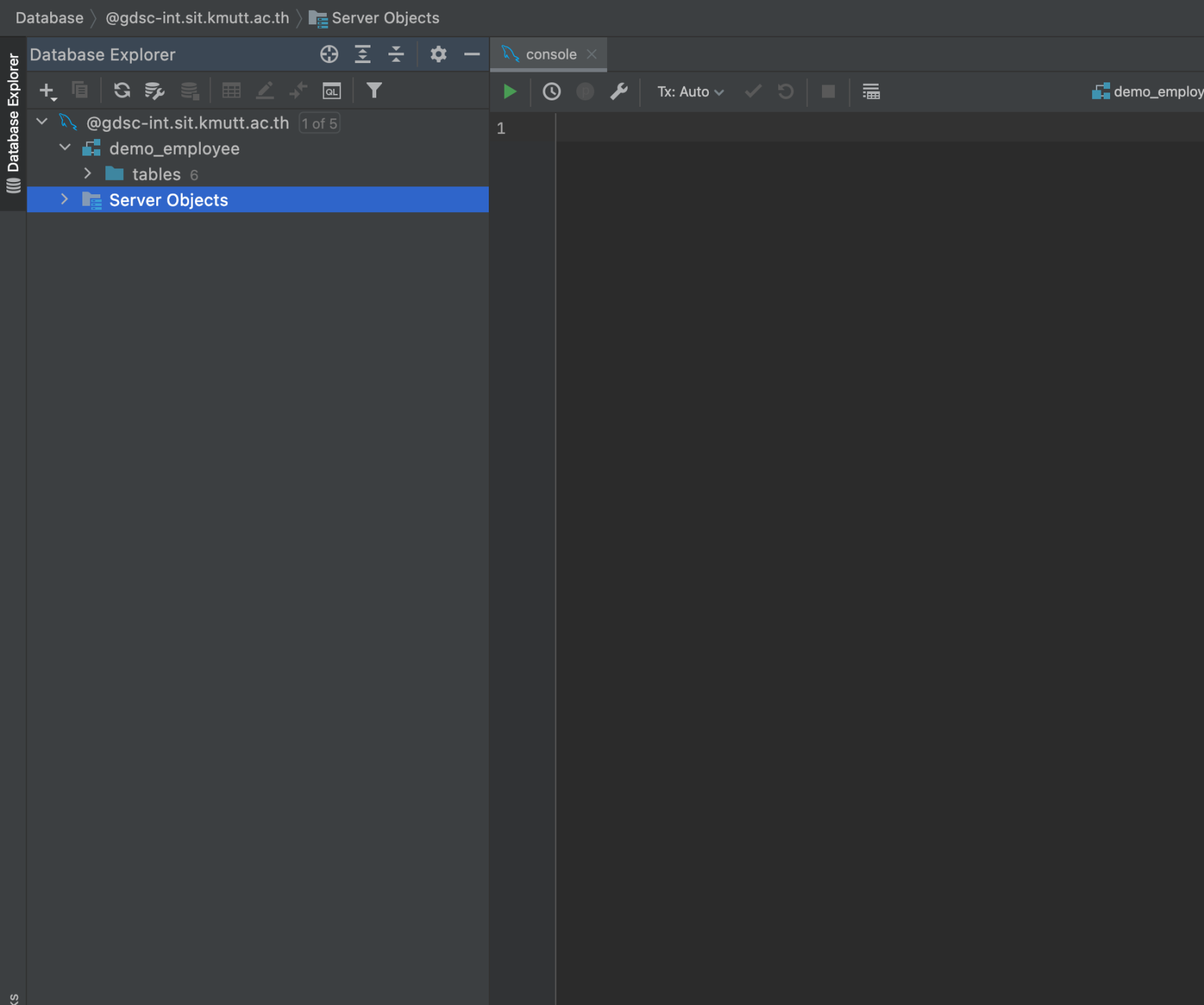This screenshot has height=1005, width=1204.
Task: Open the Tx: Auto transaction mode dropdown
Action: [x=691, y=92]
